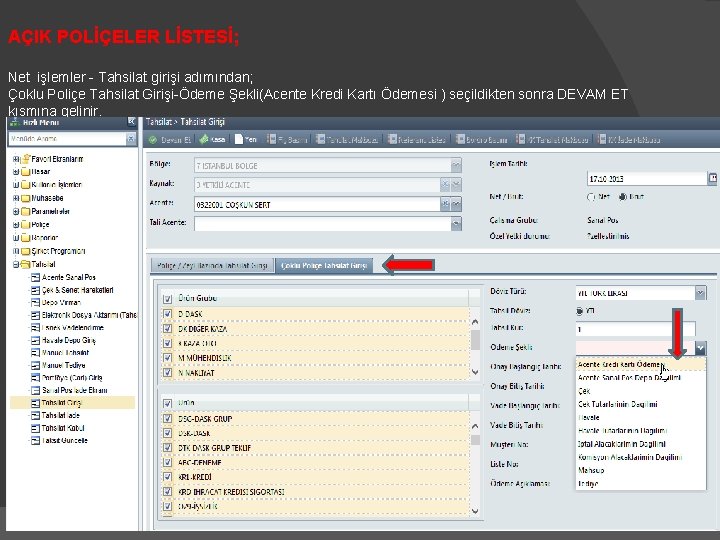Open Tahsilat Kabul screen
The width and height of the screenshot is (720, 540).
(x=58, y=428)
